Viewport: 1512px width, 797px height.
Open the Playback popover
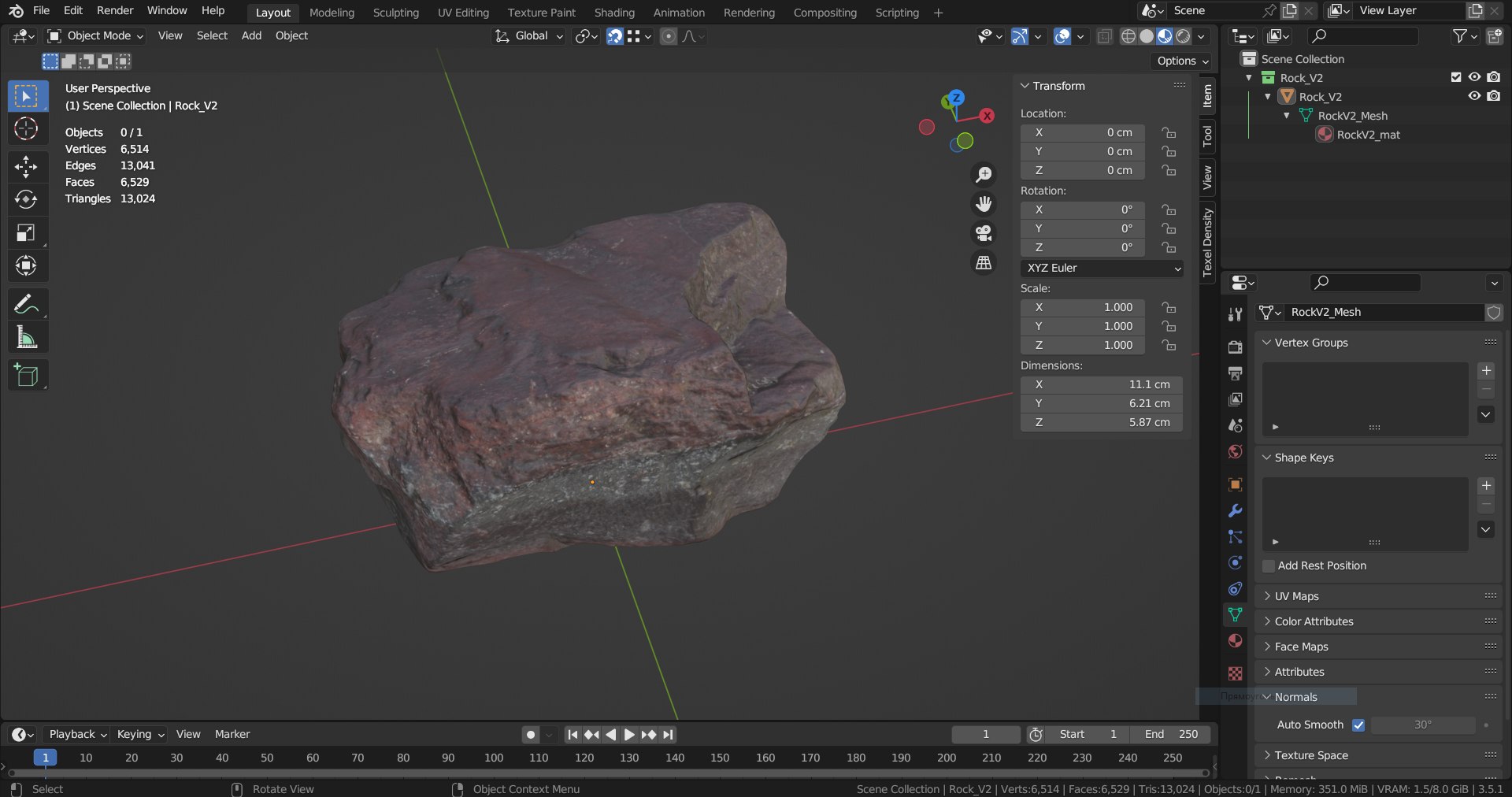(77, 734)
